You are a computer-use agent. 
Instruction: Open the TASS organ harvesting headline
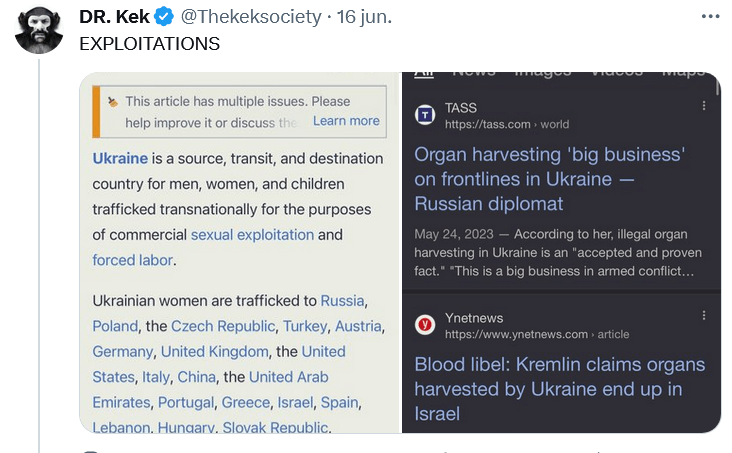(x=549, y=179)
